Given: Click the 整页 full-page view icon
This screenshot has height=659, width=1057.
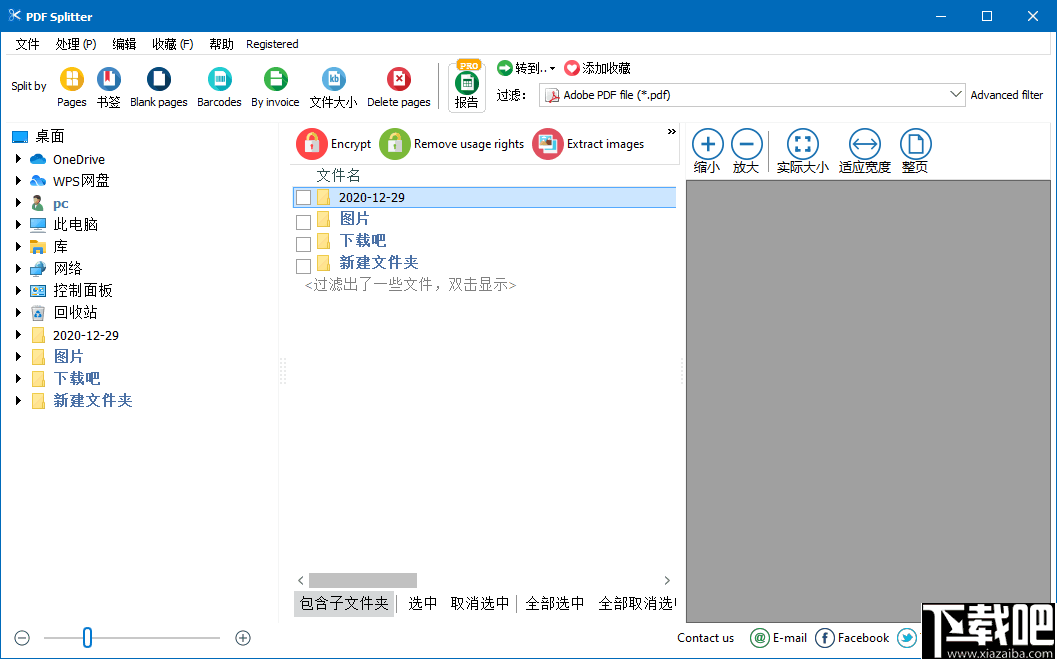Looking at the screenshot, I should pyautogui.click(x=915, y=143).
